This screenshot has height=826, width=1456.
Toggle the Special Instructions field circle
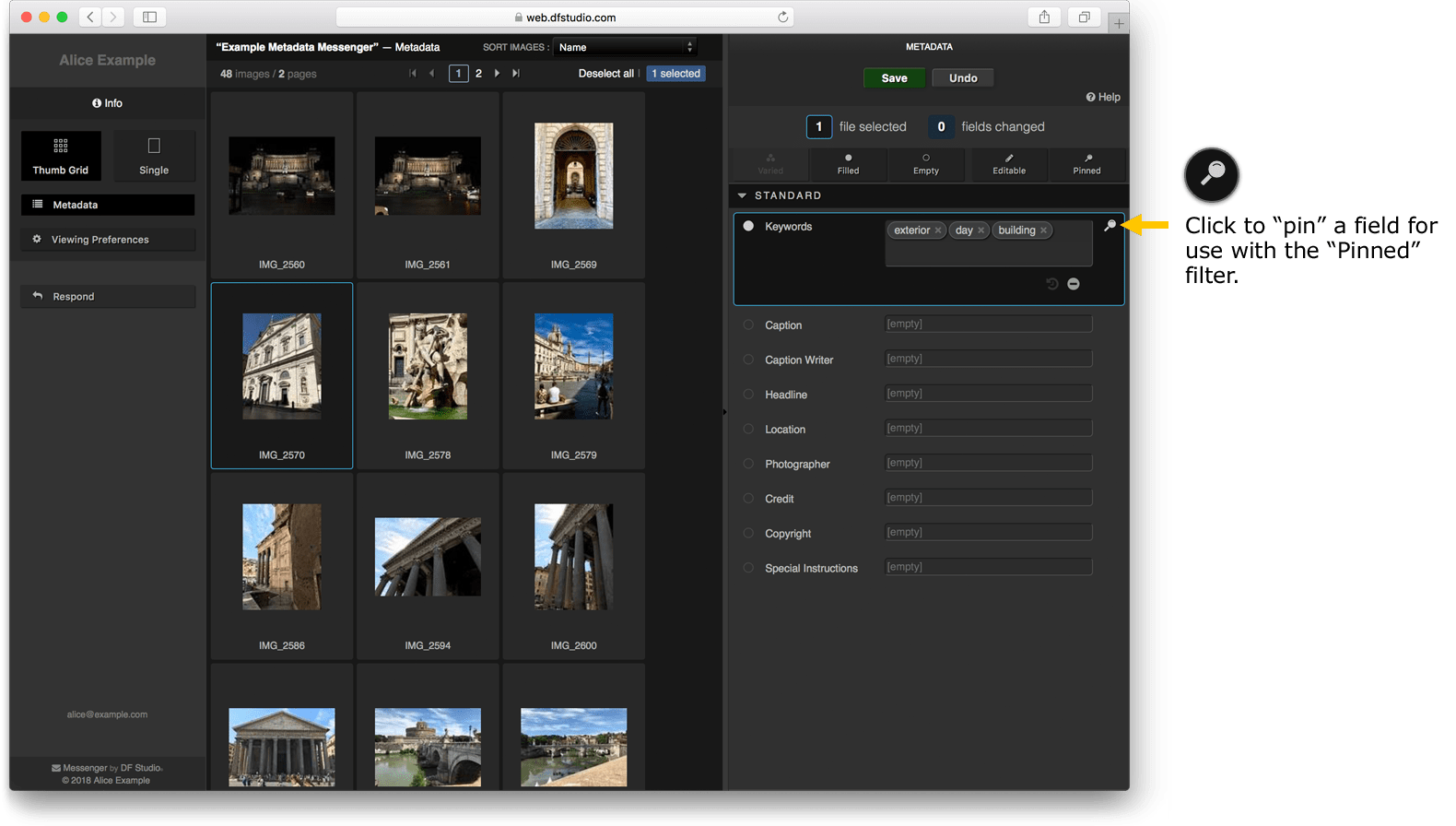point(748,568)
